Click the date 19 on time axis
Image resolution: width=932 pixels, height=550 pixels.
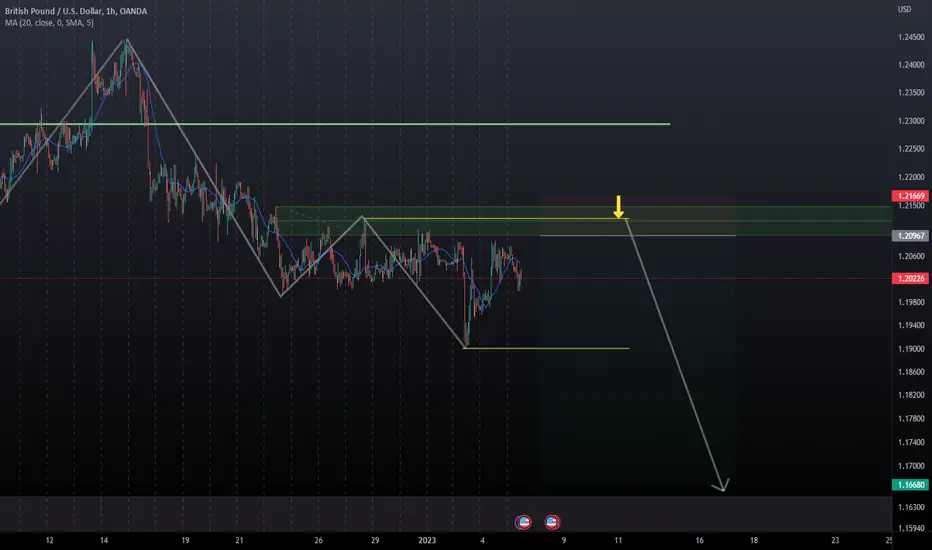[185, 540]
